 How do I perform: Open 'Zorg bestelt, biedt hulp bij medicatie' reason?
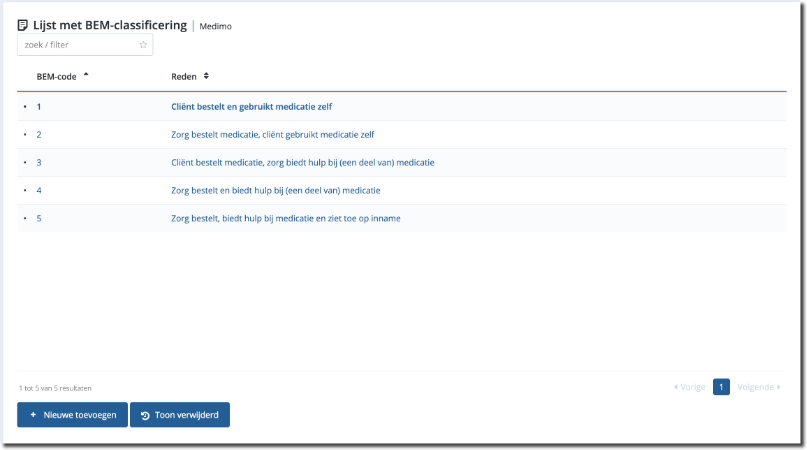(285, 218)
